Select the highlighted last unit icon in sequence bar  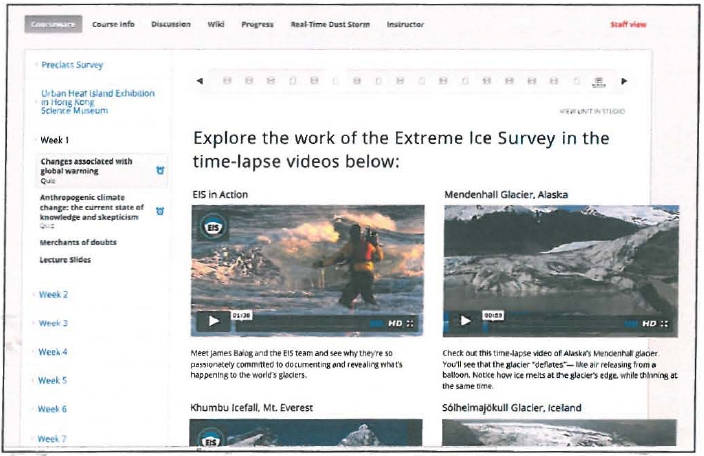click(x=598, y=82)
